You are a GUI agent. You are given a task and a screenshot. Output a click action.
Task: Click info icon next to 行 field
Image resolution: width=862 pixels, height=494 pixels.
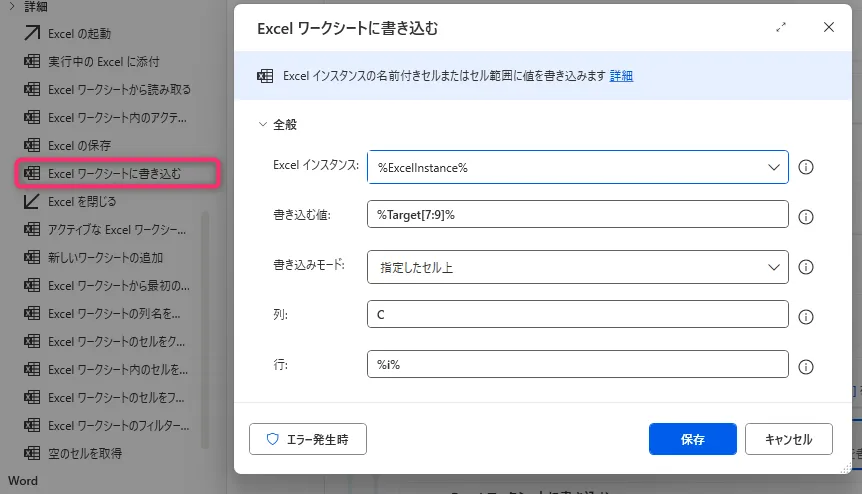click(x=806, y=366)
